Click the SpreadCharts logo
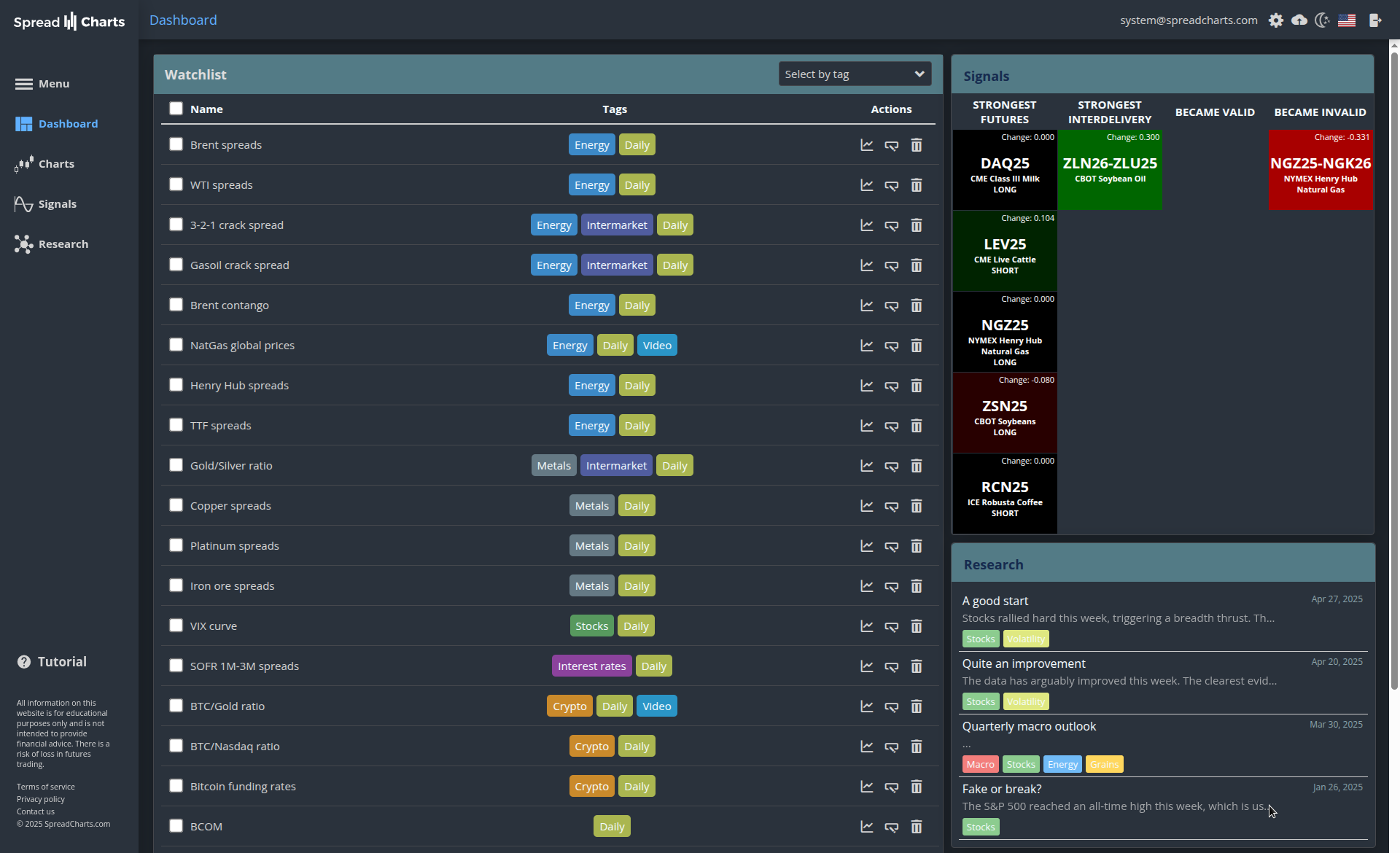Screen dimensions: 1400x853 (x=69, y=21)
